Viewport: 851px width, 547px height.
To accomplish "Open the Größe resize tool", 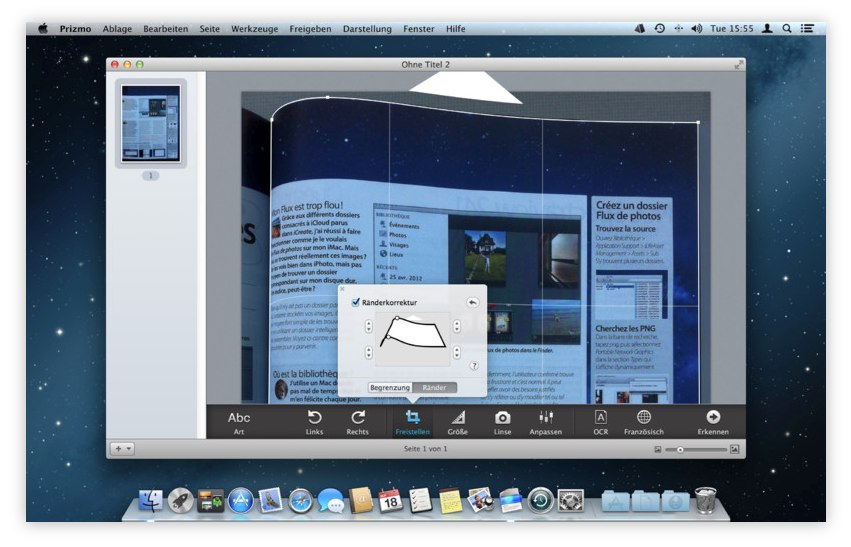I will tap(457, 420).
